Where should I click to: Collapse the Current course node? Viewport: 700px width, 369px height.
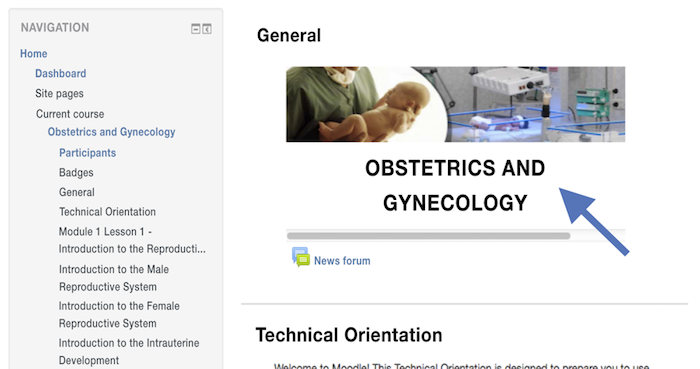(70, 114)
